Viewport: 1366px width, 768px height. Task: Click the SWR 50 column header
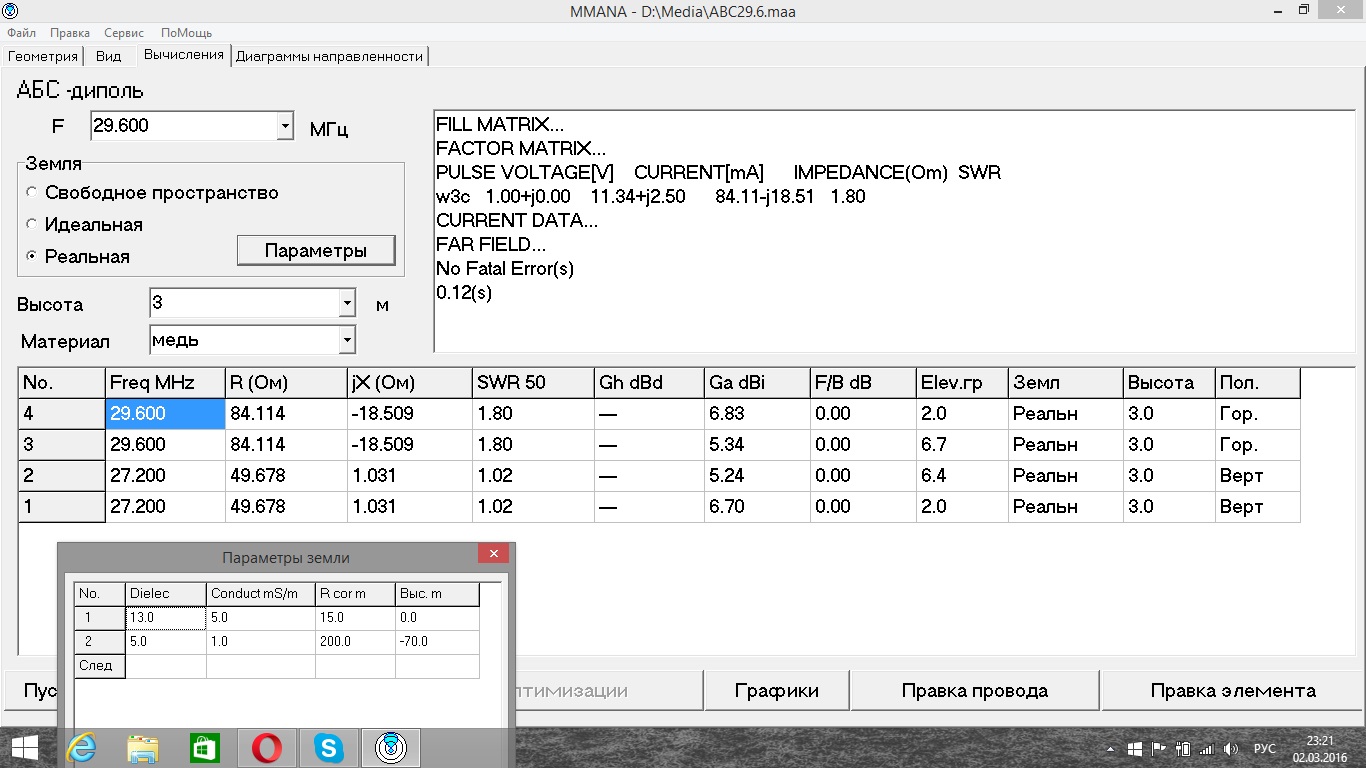click(533, 383)
